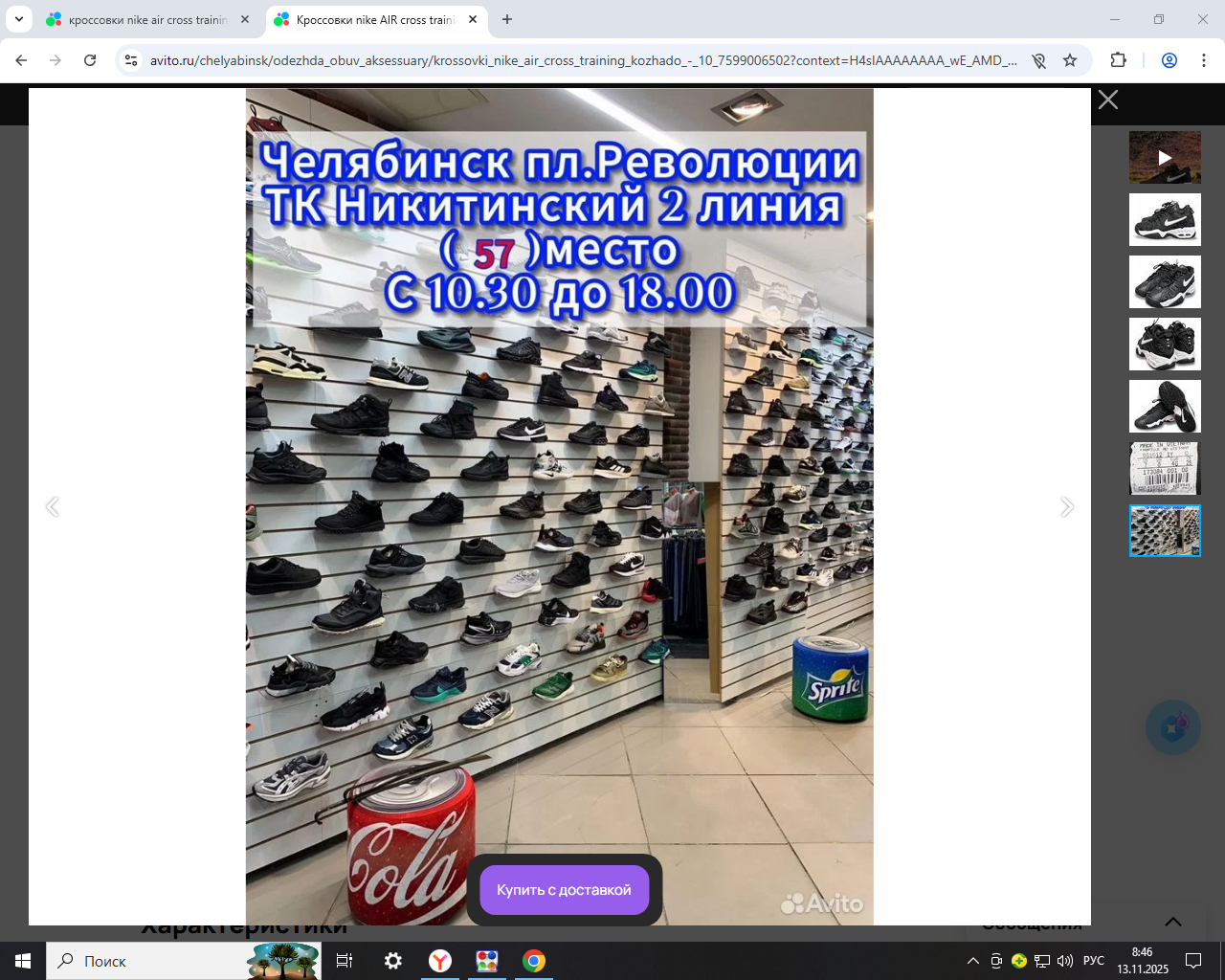Select the size label tag thumbnail

[1165, 468]
